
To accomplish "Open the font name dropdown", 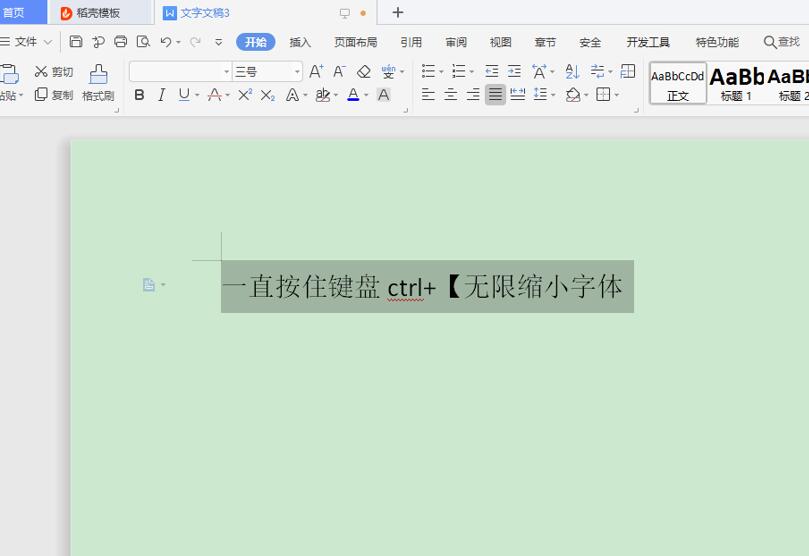I will coord(226,72).
